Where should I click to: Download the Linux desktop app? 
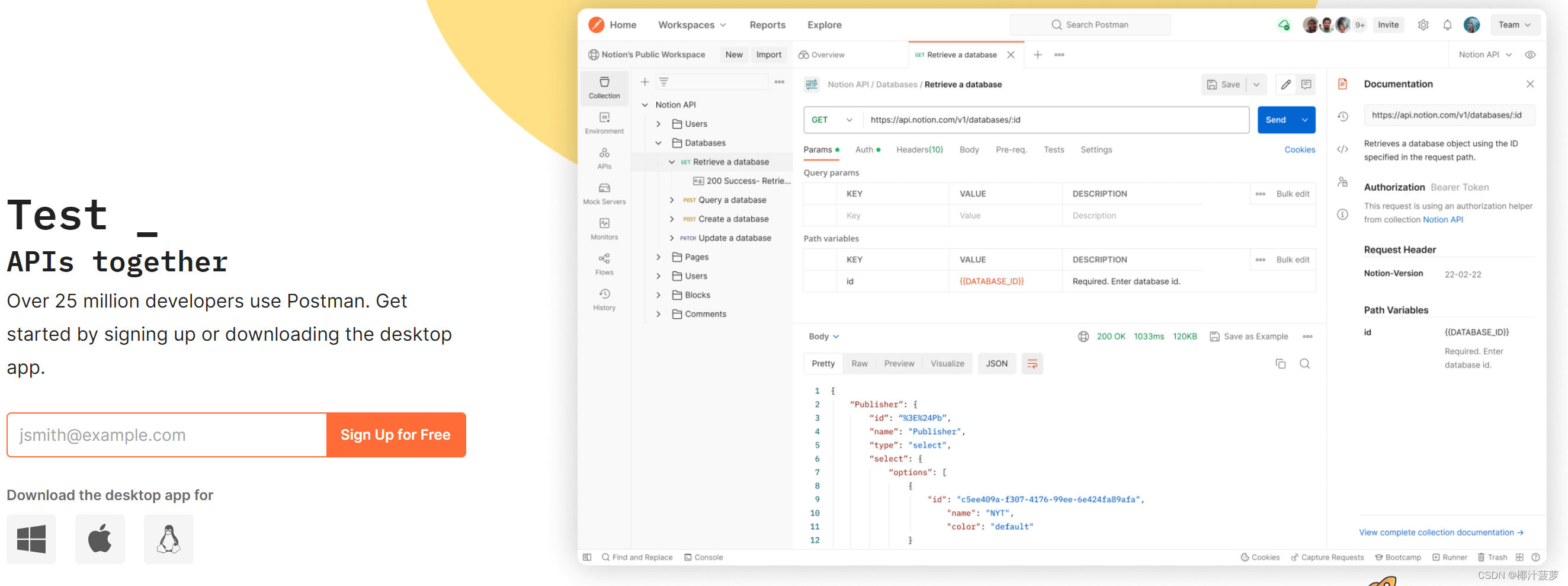click(169, 539)
